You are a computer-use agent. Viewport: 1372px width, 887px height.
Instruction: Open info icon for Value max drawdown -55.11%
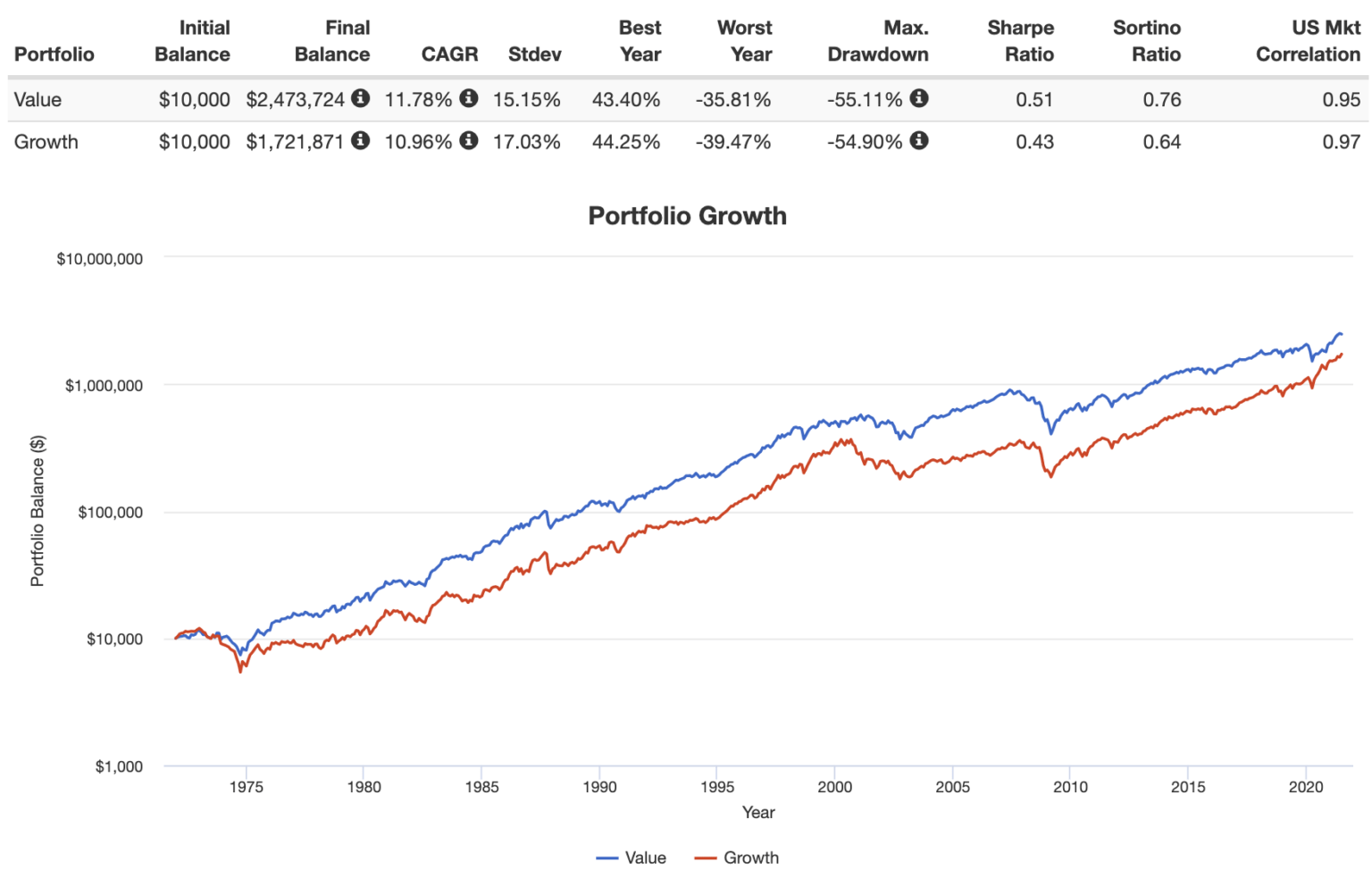[x=919, y=98]
